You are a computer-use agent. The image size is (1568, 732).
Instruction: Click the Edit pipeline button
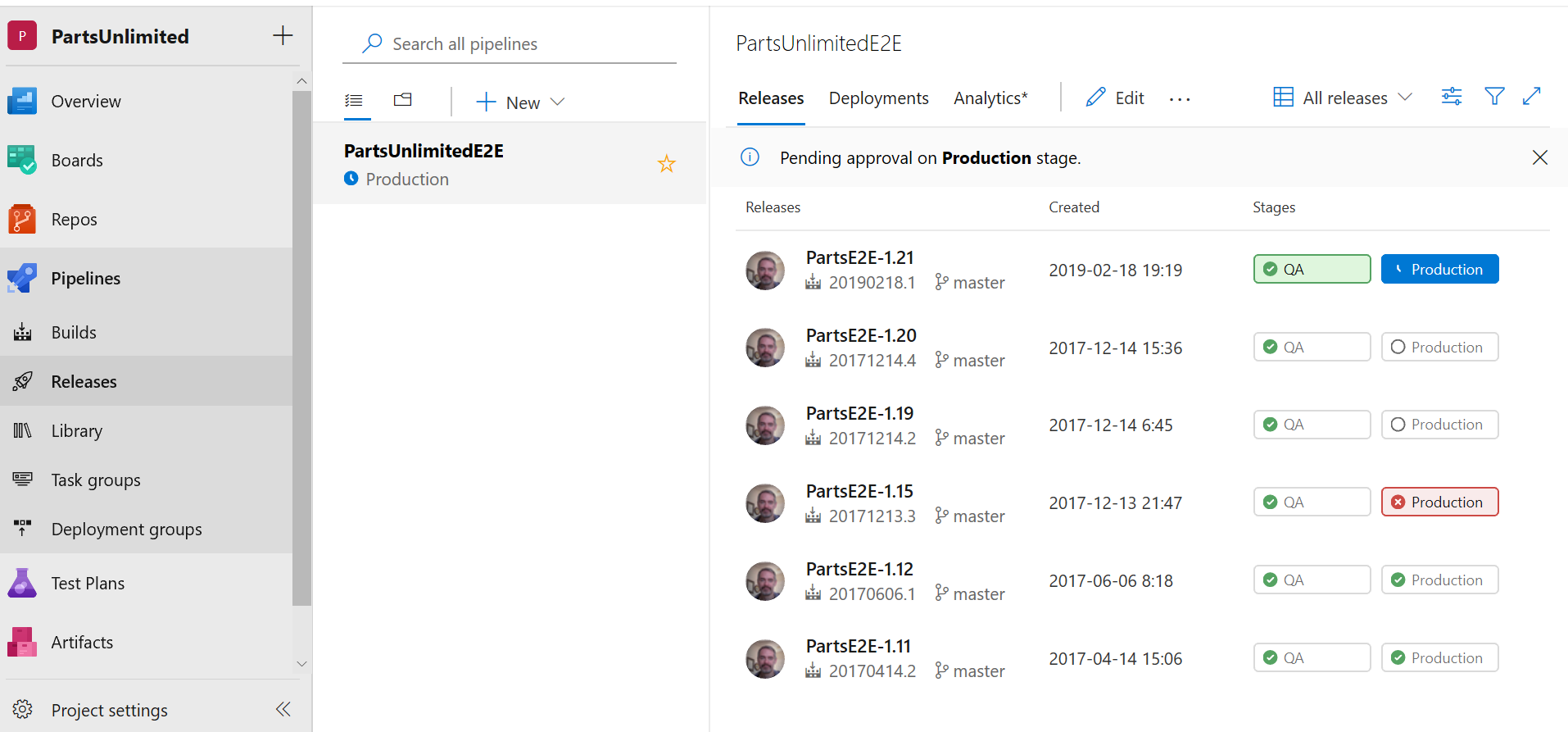point(1115,98)
